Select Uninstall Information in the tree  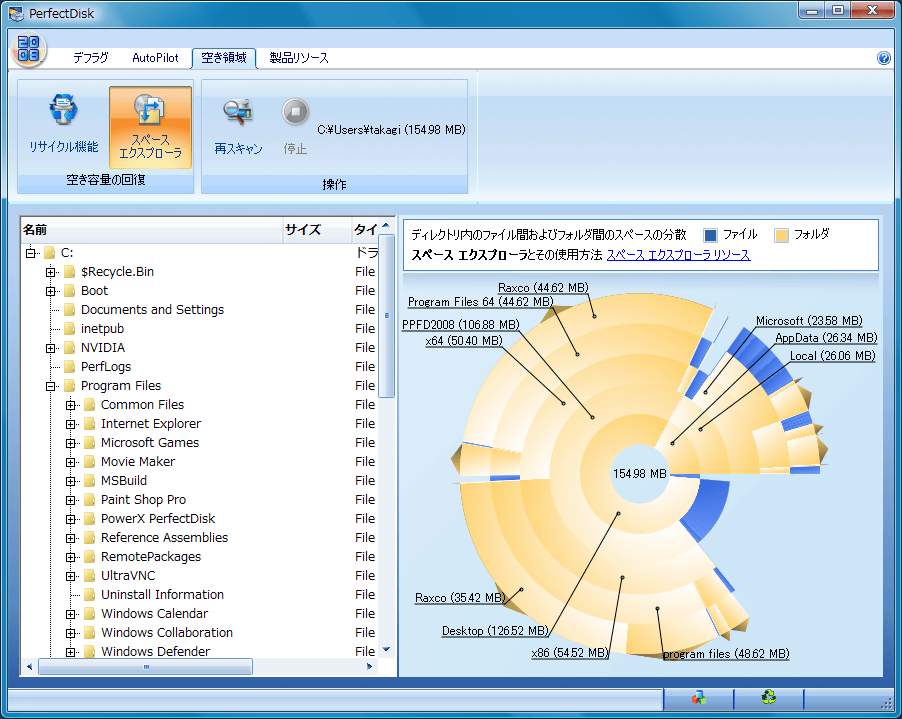162,594
